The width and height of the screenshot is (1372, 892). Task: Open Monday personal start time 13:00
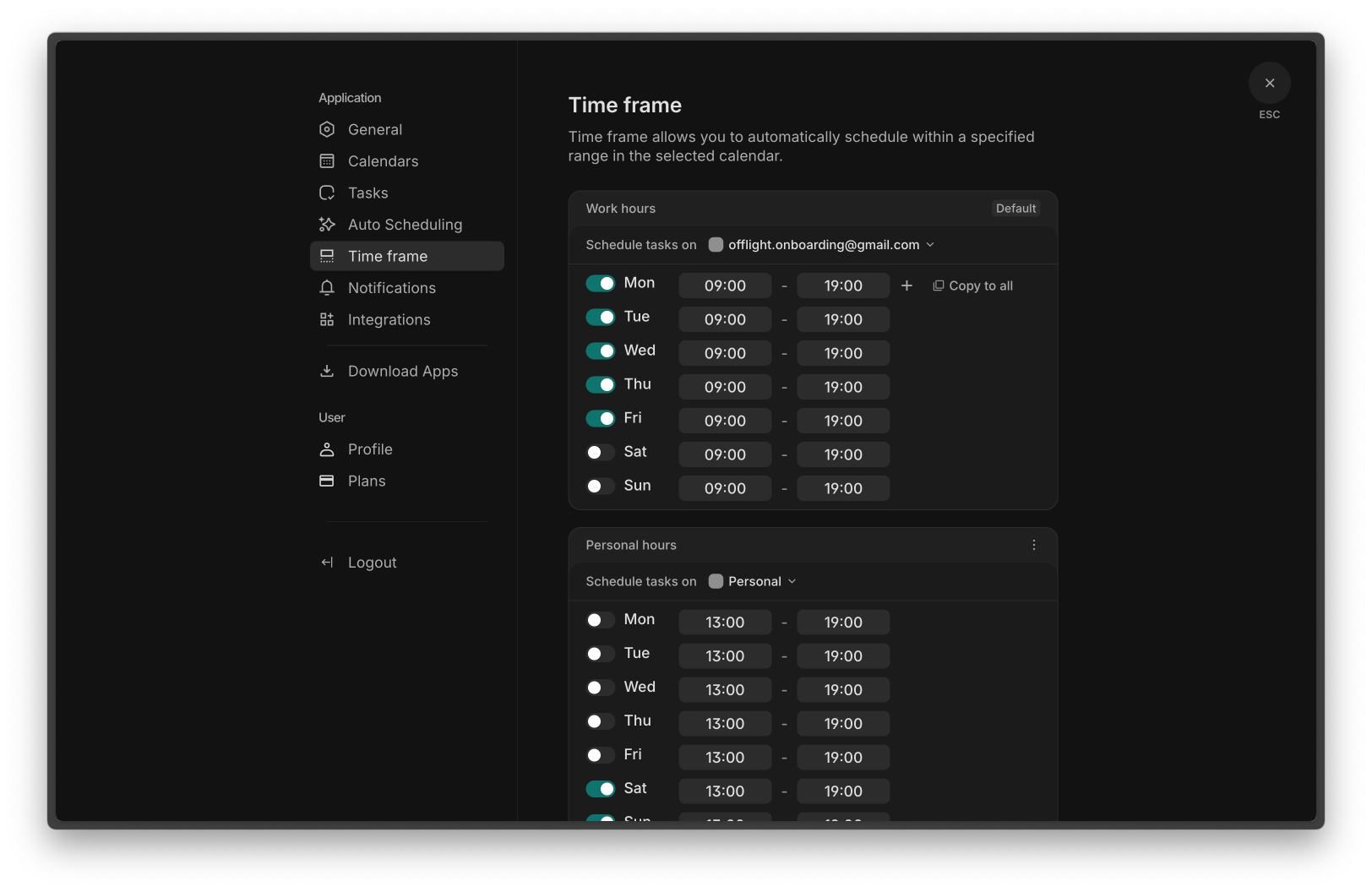725,623
